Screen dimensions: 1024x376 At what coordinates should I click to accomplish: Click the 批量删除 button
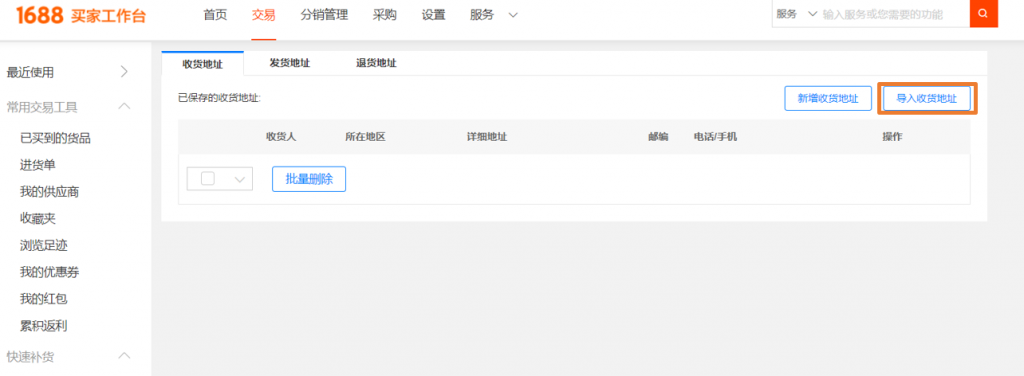coord(309,180)
